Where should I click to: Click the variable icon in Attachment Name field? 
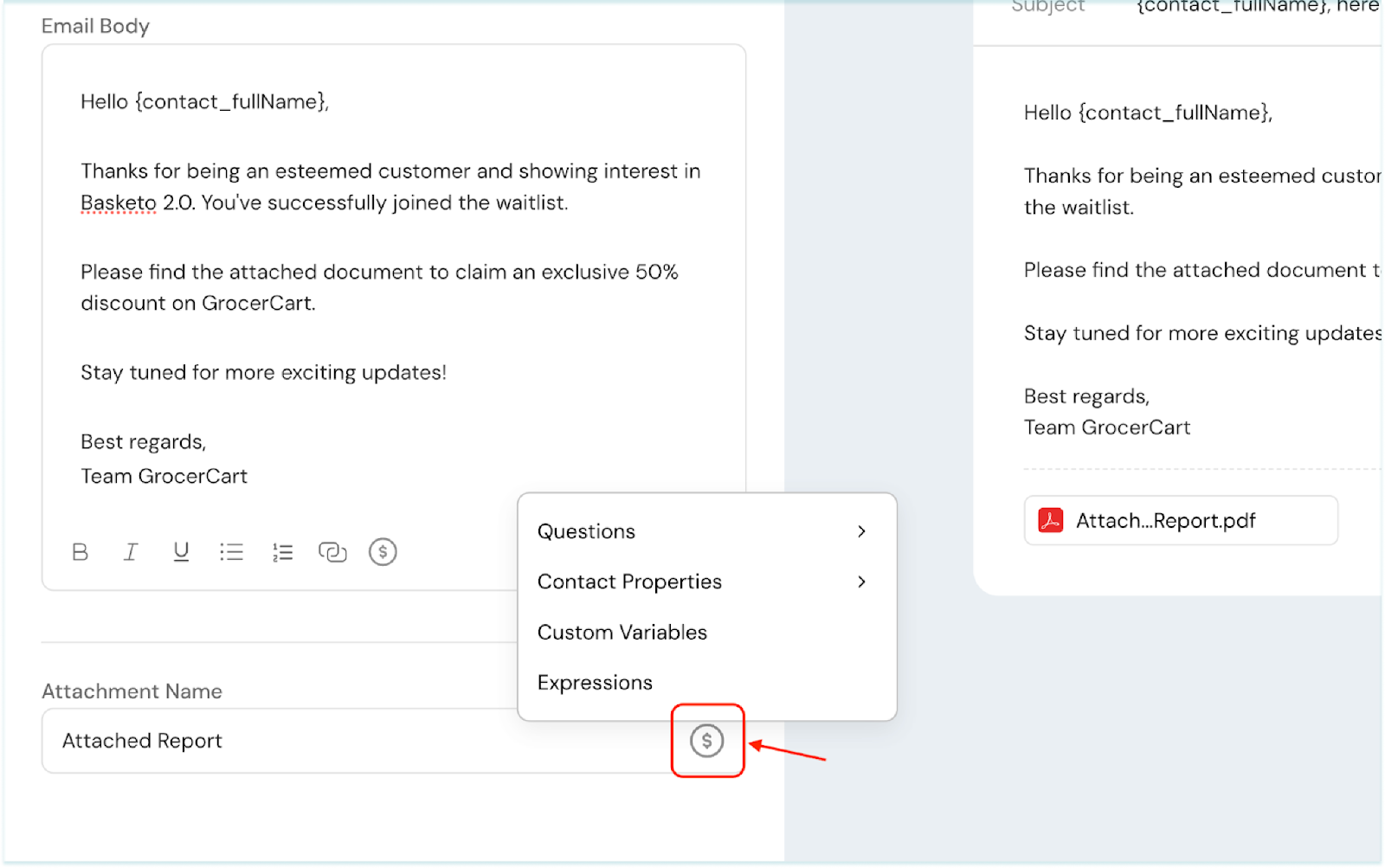pos(706,741)
